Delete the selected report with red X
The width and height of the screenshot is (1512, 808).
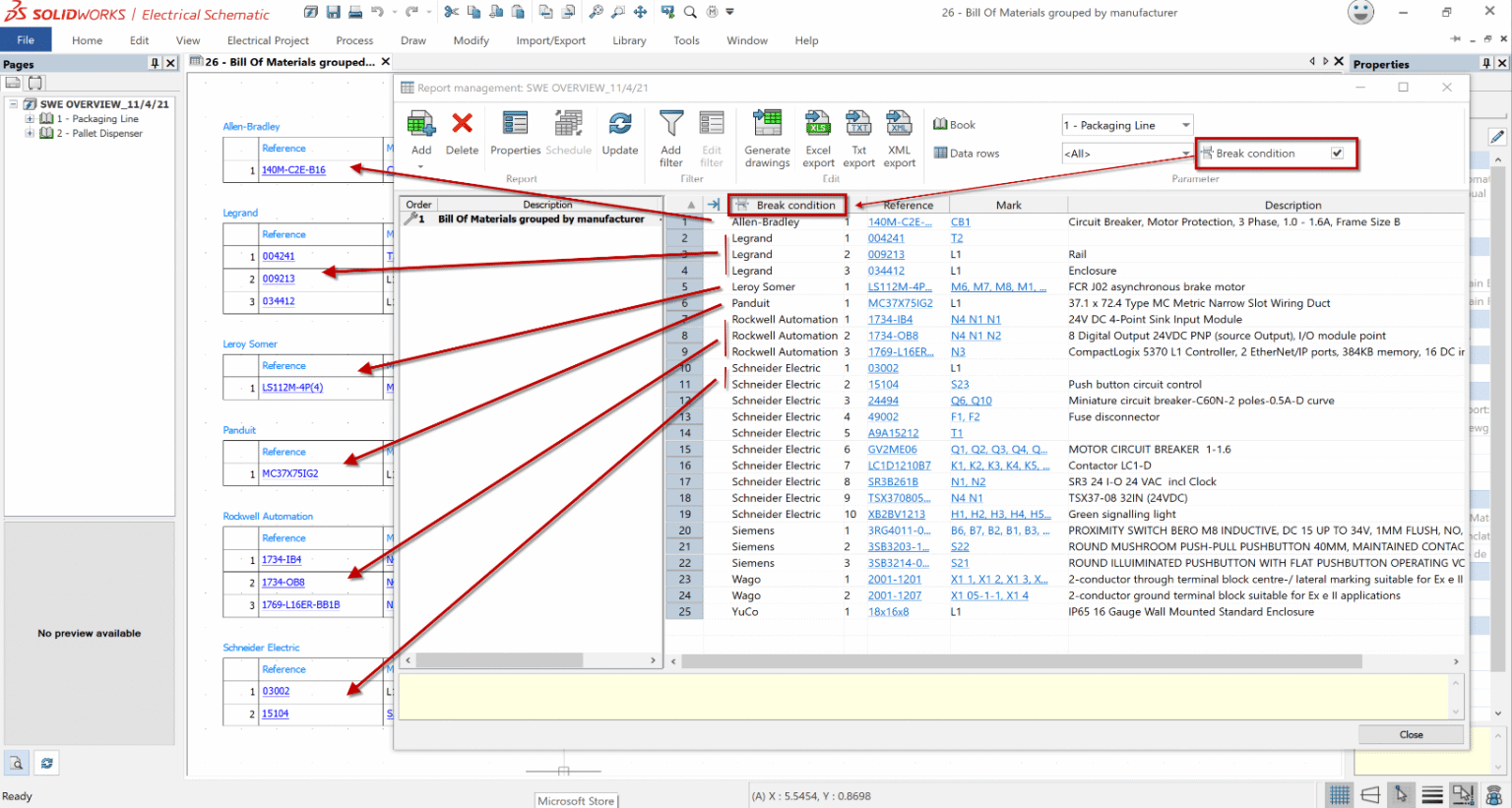pyautogui.click(x=462, y=133)
